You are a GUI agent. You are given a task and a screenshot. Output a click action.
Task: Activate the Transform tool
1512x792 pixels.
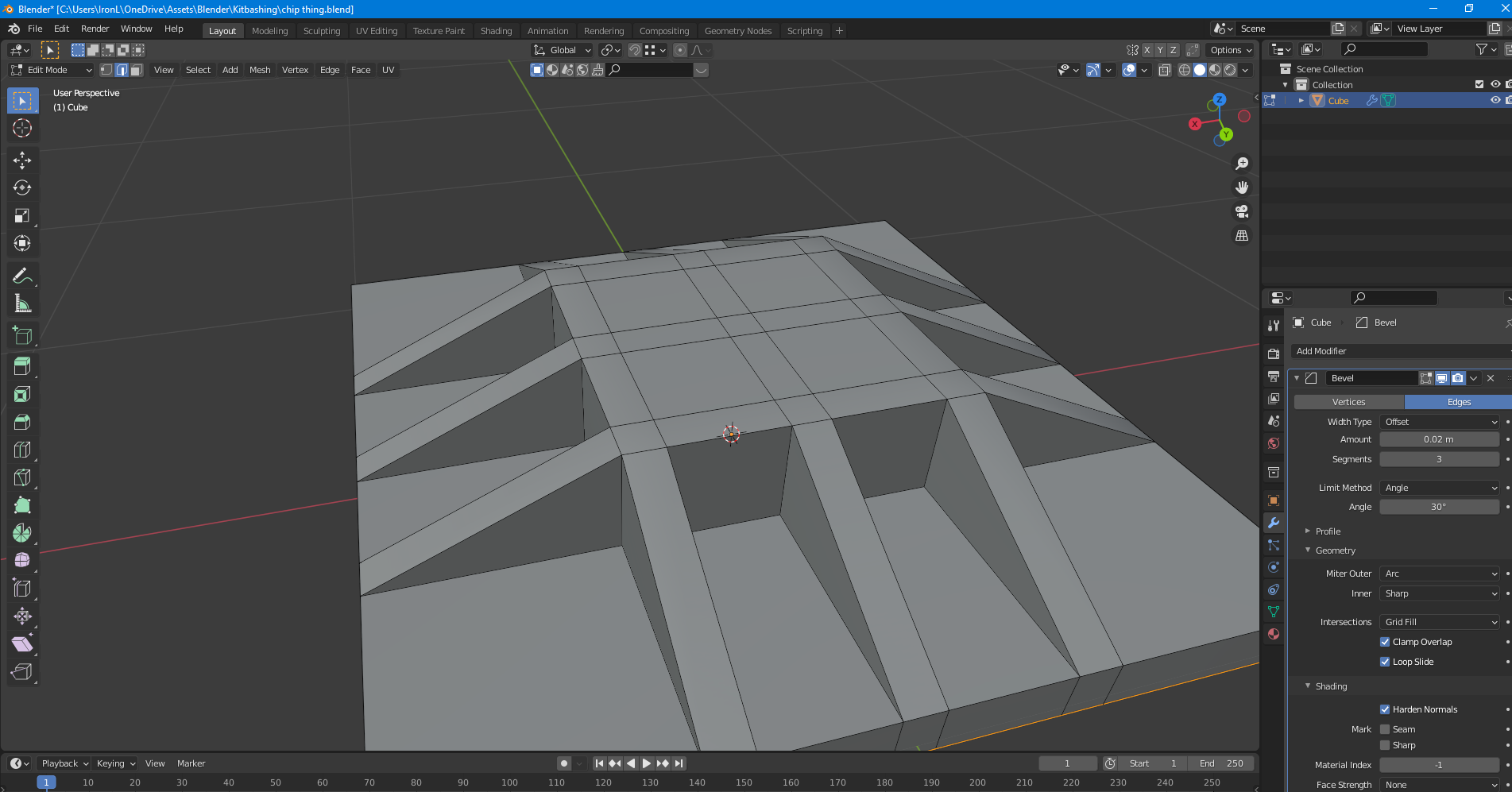point(22,243)
